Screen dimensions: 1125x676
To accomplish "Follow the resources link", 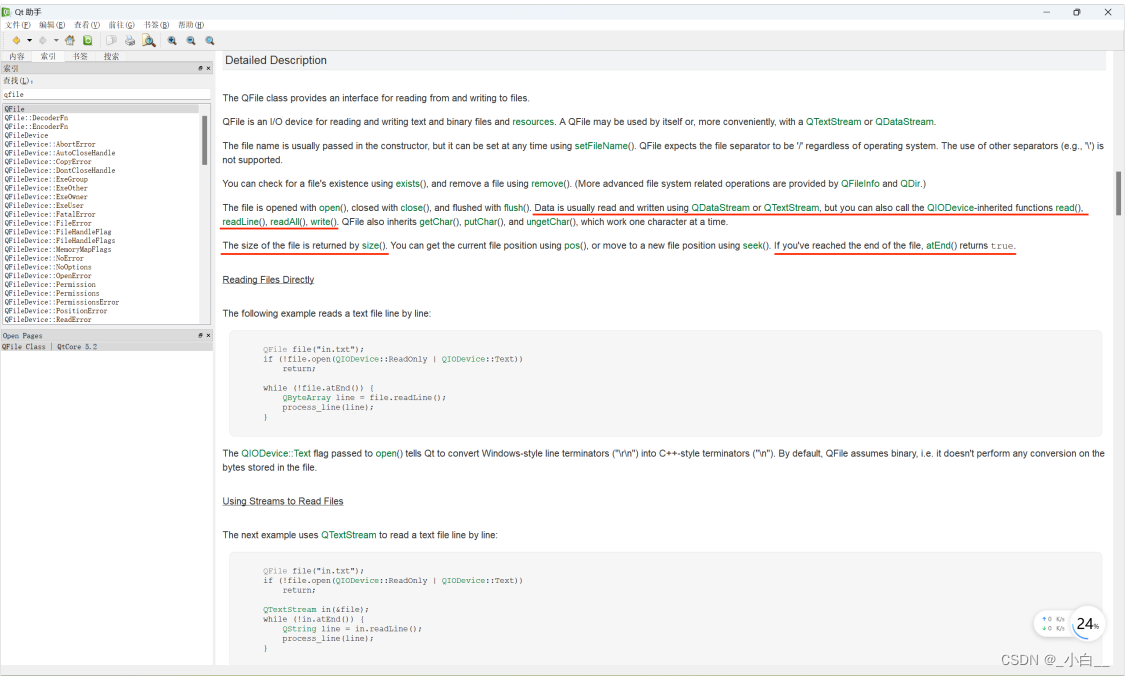I will (x=533, y=122).
